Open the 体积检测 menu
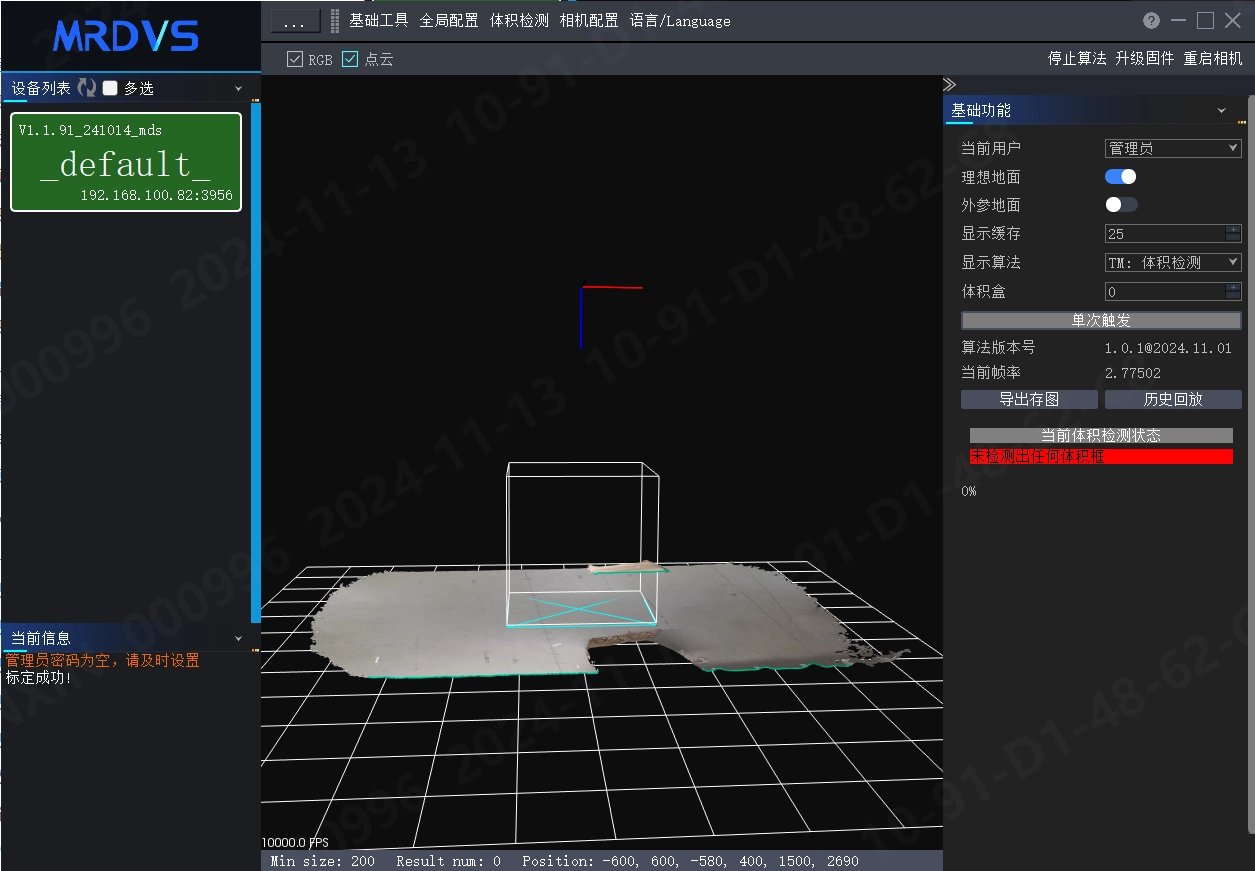Screen dimensions: 1255x871 pyautogui.click(x=519, y=21)
